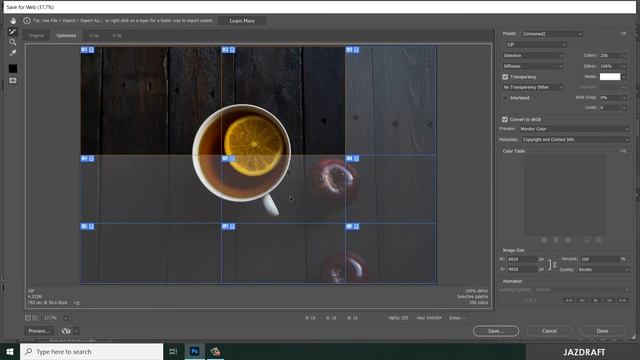Viewport: 640px width, 360px height.
Task: Select slice 01 badge
Action: pos(87,50)
